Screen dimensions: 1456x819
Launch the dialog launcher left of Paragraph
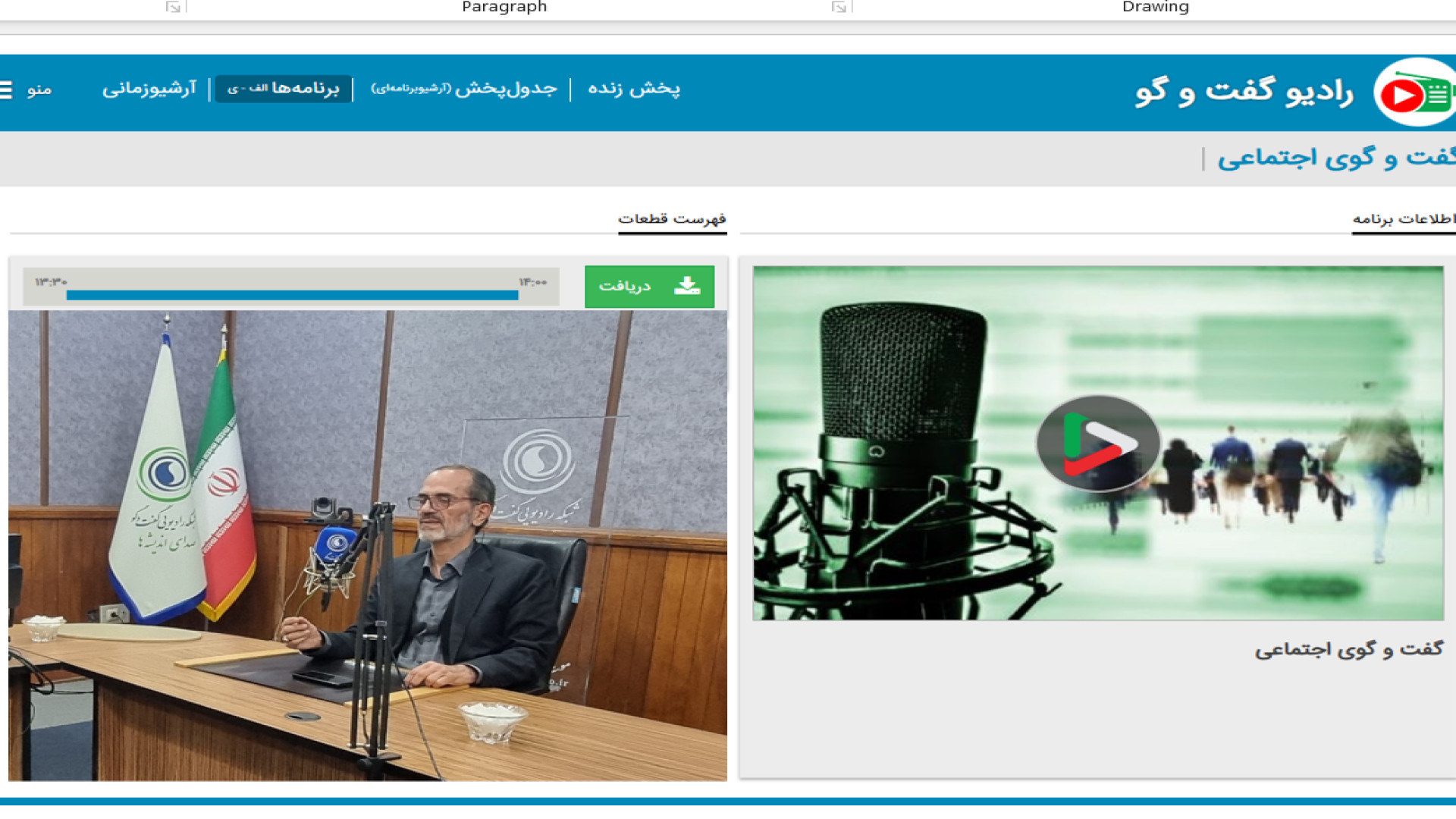173,7
